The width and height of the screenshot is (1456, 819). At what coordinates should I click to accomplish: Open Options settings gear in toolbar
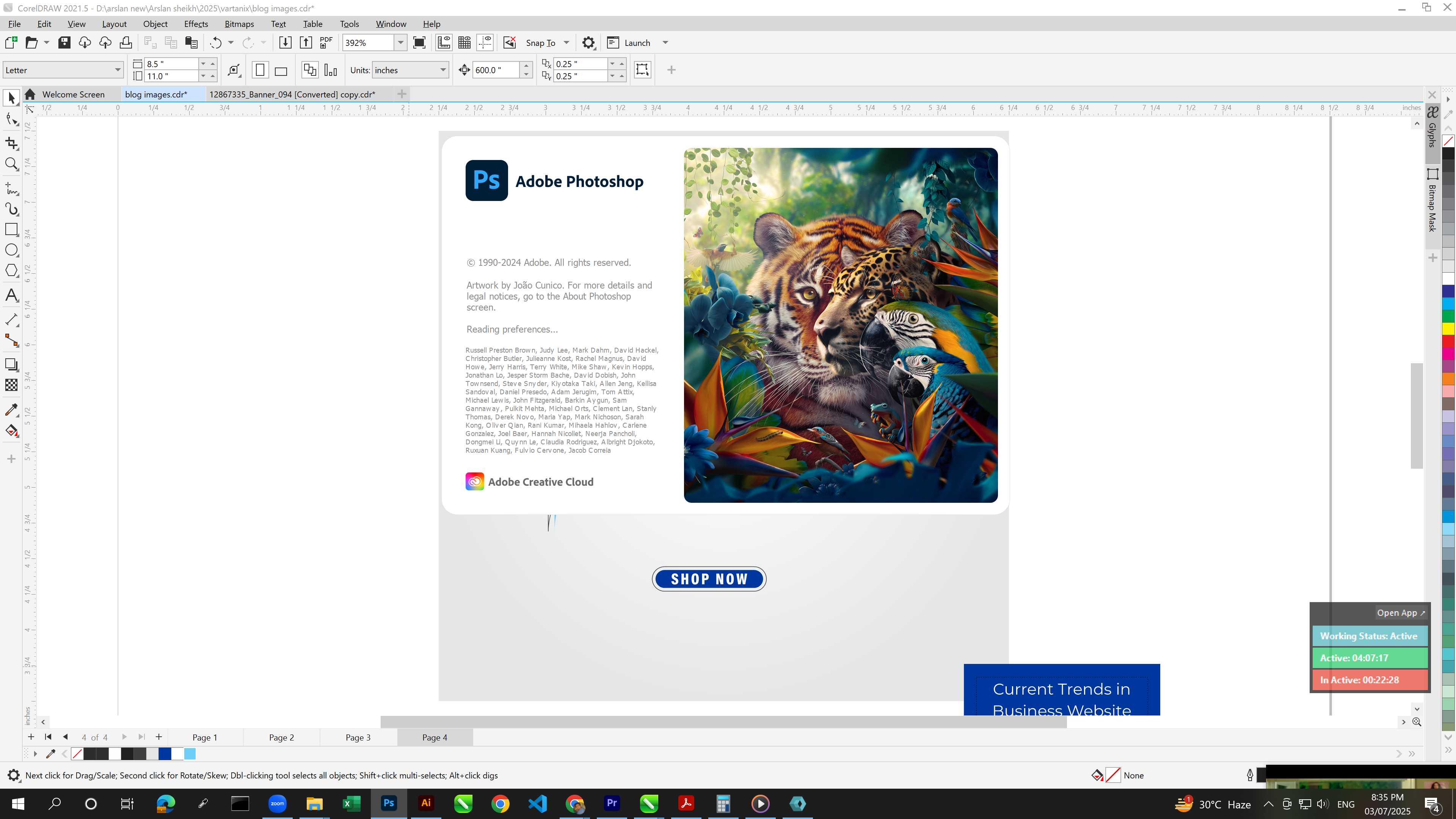(x=588, y=42)
